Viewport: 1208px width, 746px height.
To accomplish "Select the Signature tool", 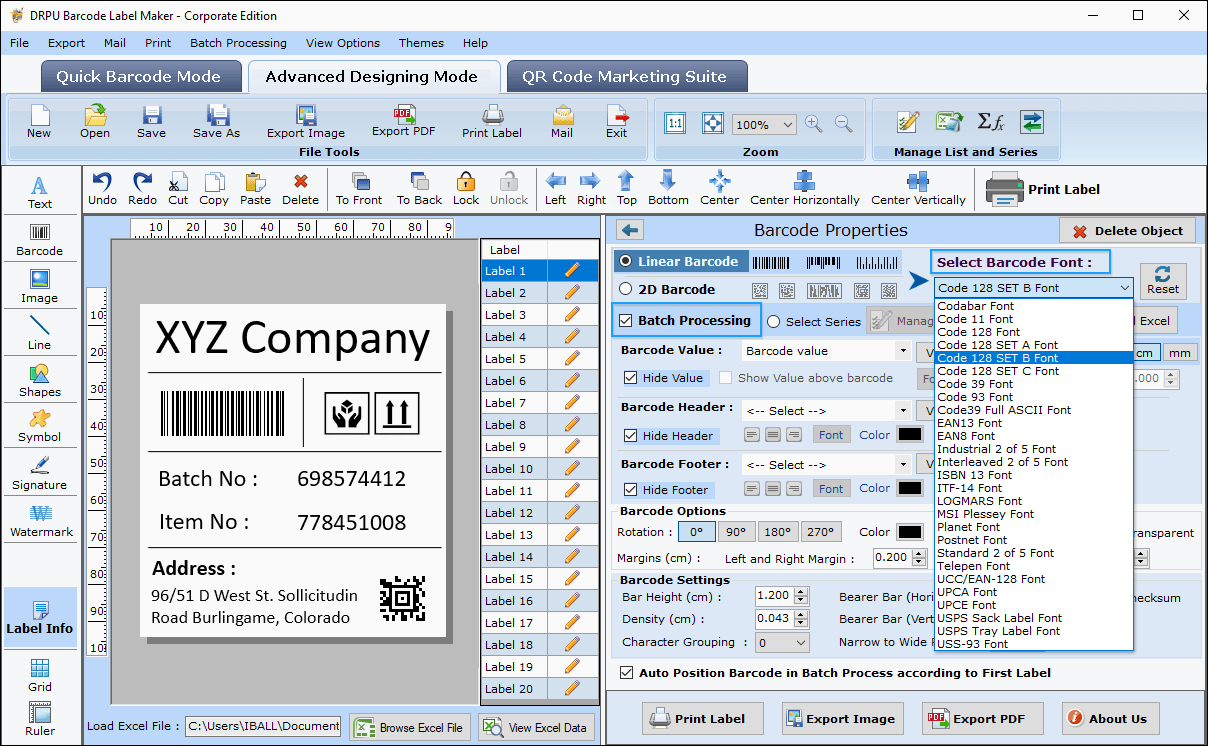I will pyautogui.click(x=39, y=474).
